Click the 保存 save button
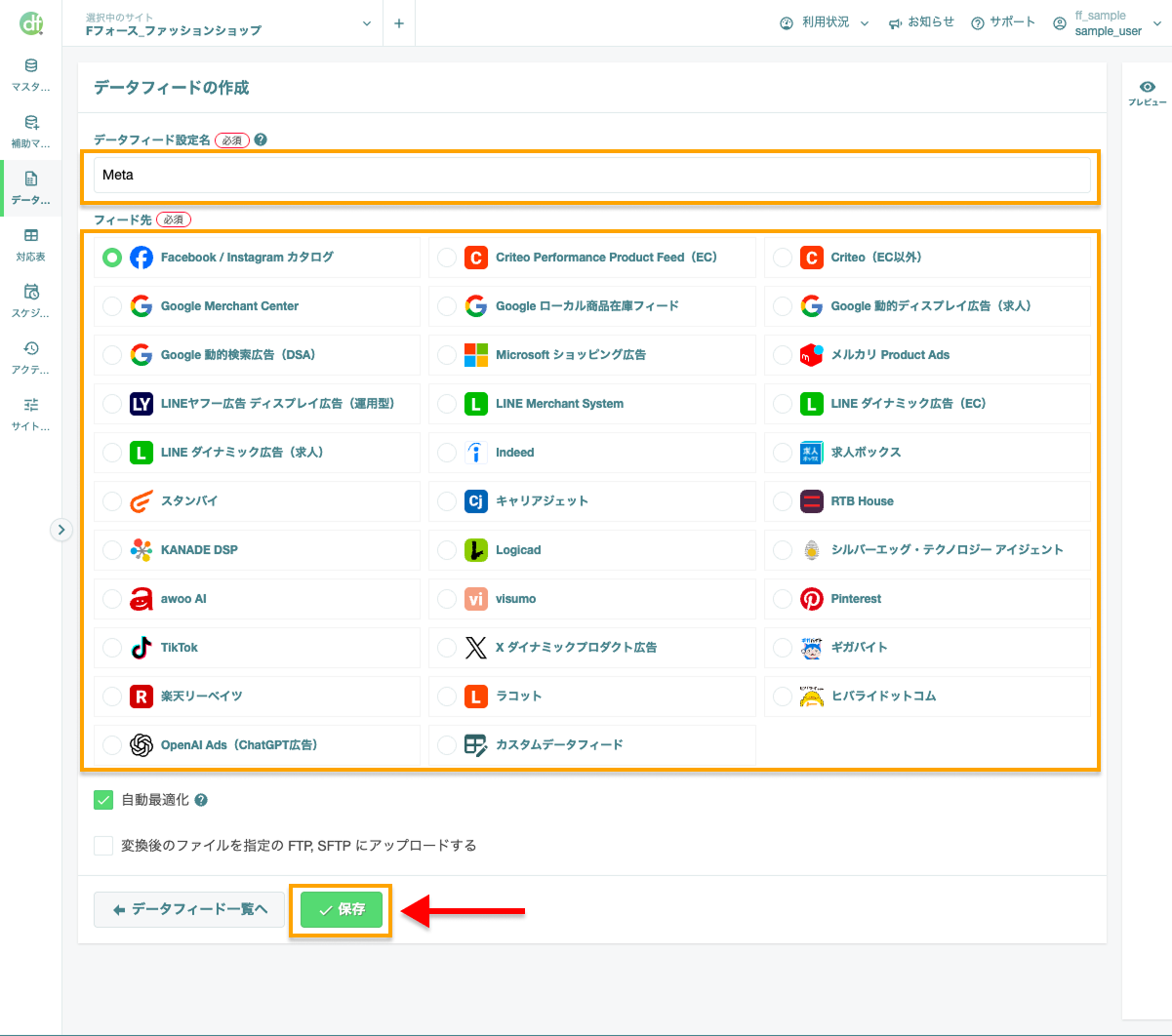The height and width of the screenshot is (1036, 1172). coord(341,909)
